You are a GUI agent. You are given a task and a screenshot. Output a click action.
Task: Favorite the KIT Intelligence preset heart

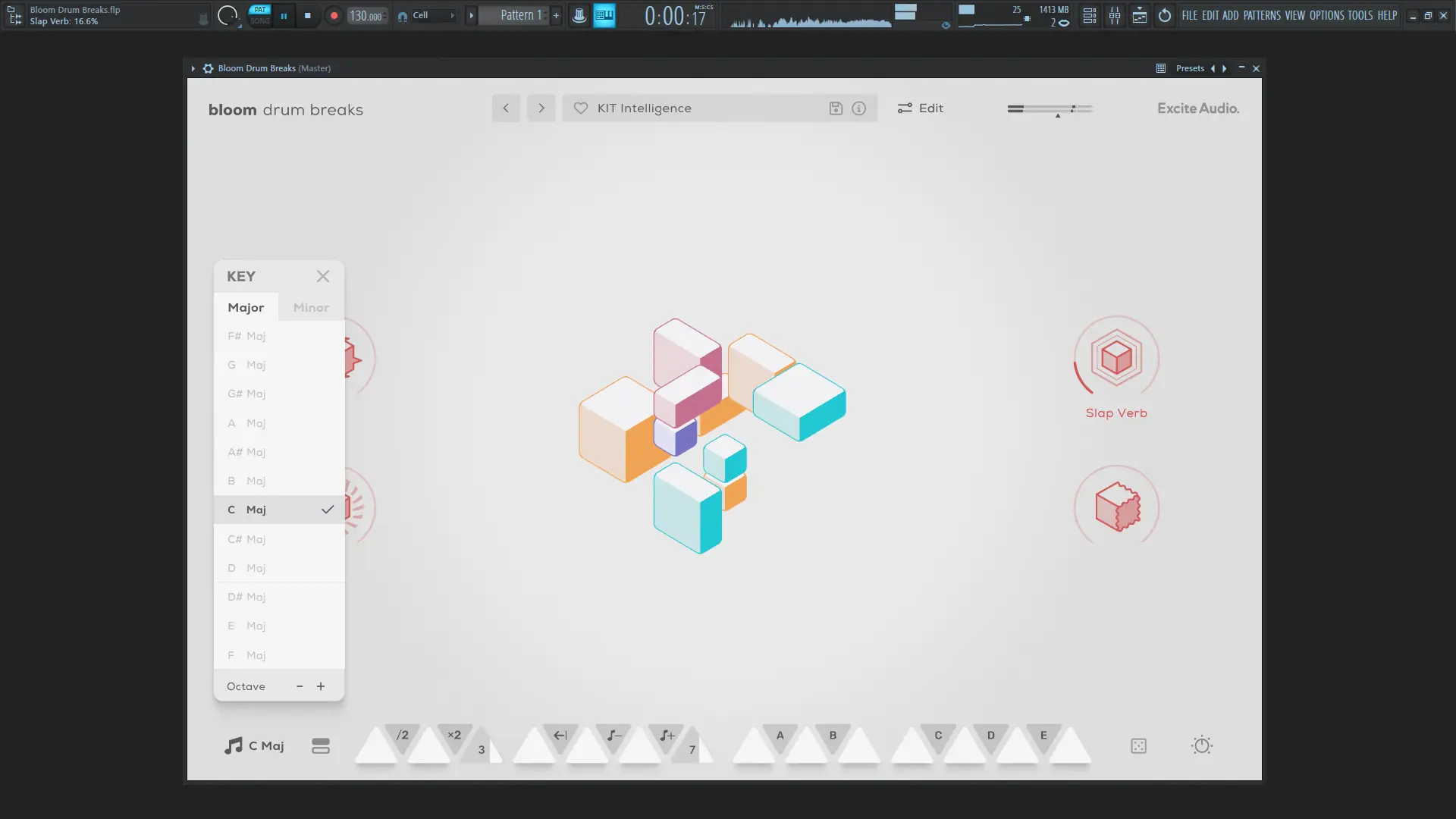pyautogui.click(x=579, y=108)
